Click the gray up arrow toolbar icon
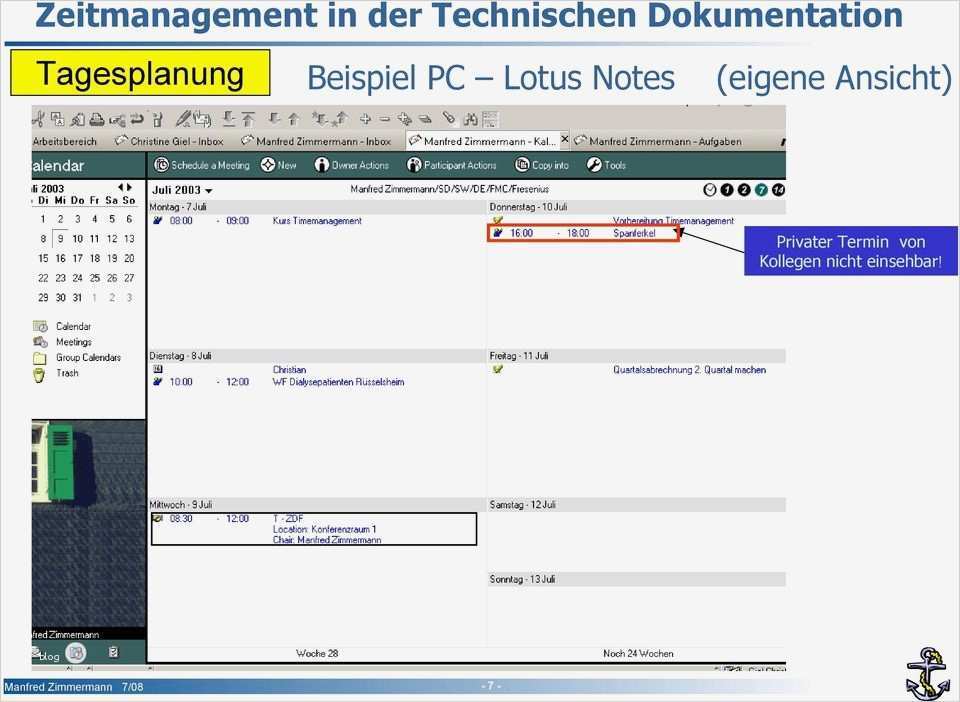960x702 pixels. [294, 119]
